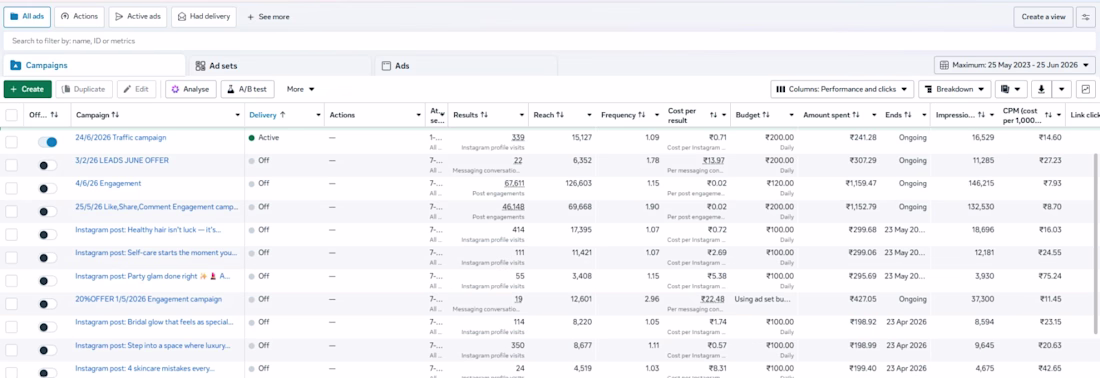Sort by Impressions column arrows

(982, 114)
